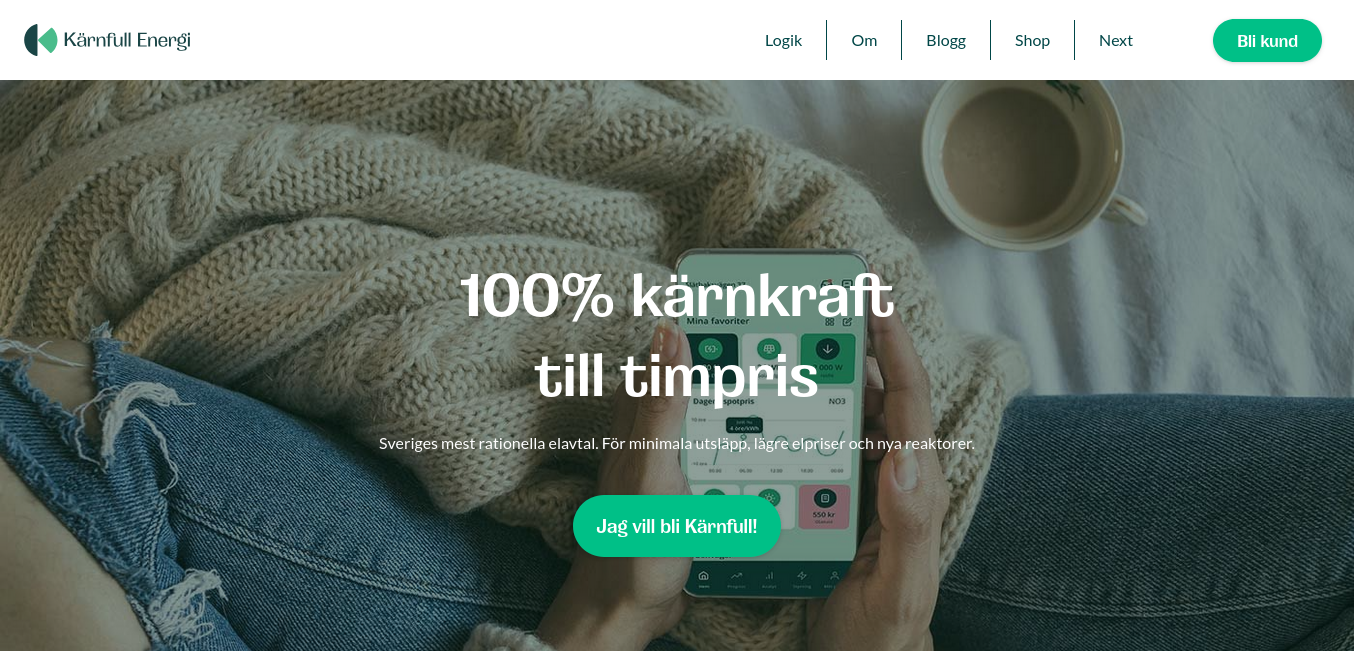Click the Sveriges mest rationella elavtal subtitle
Image resolution: width=1366 pixels, height=651 pixels.
pos(677,443)
